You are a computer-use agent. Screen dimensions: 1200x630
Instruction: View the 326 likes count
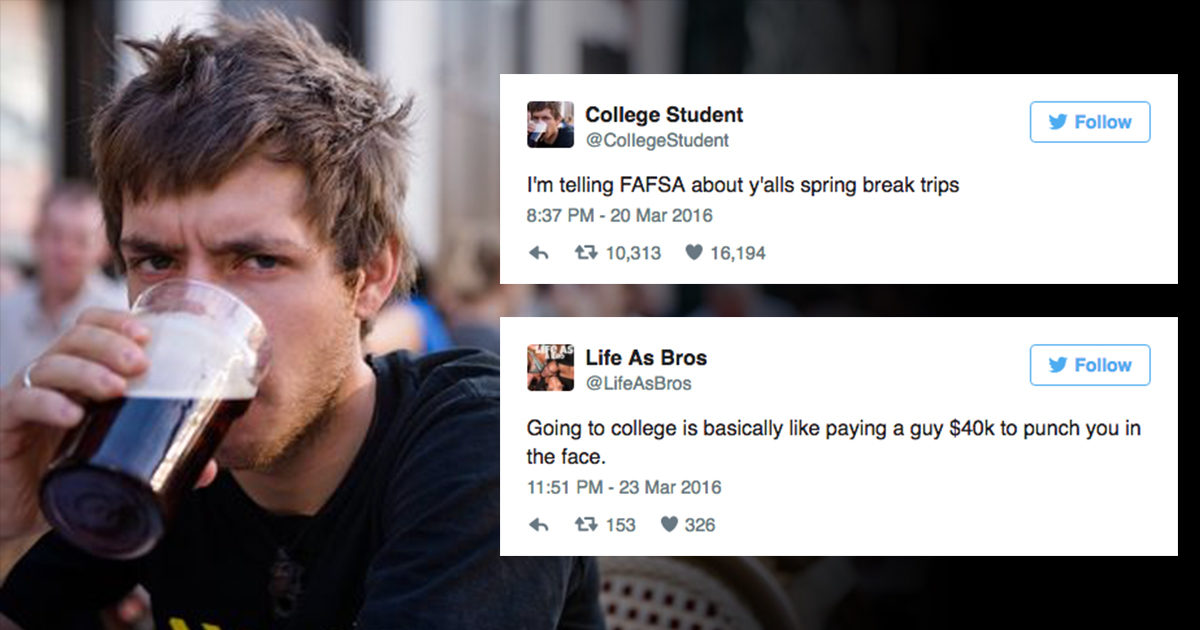coord(700,525)
